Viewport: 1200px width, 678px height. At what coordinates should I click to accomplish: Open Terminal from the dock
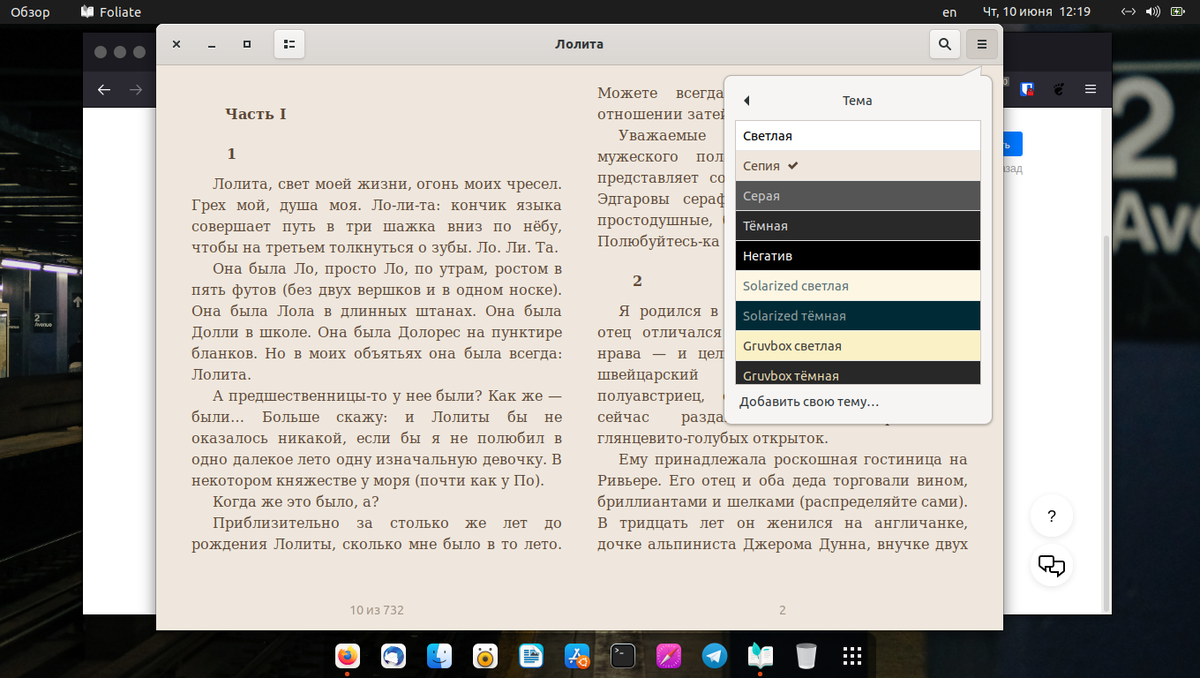[x=623, y=656]
